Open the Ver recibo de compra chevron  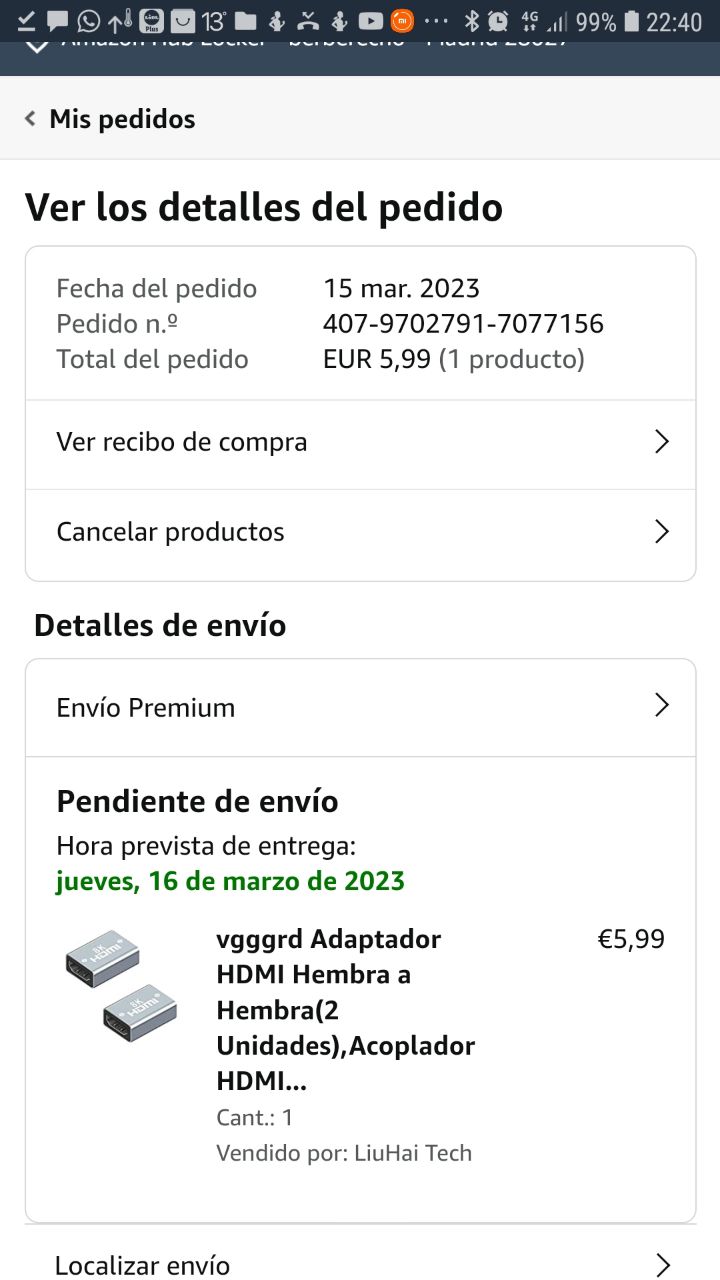(660, 442)
